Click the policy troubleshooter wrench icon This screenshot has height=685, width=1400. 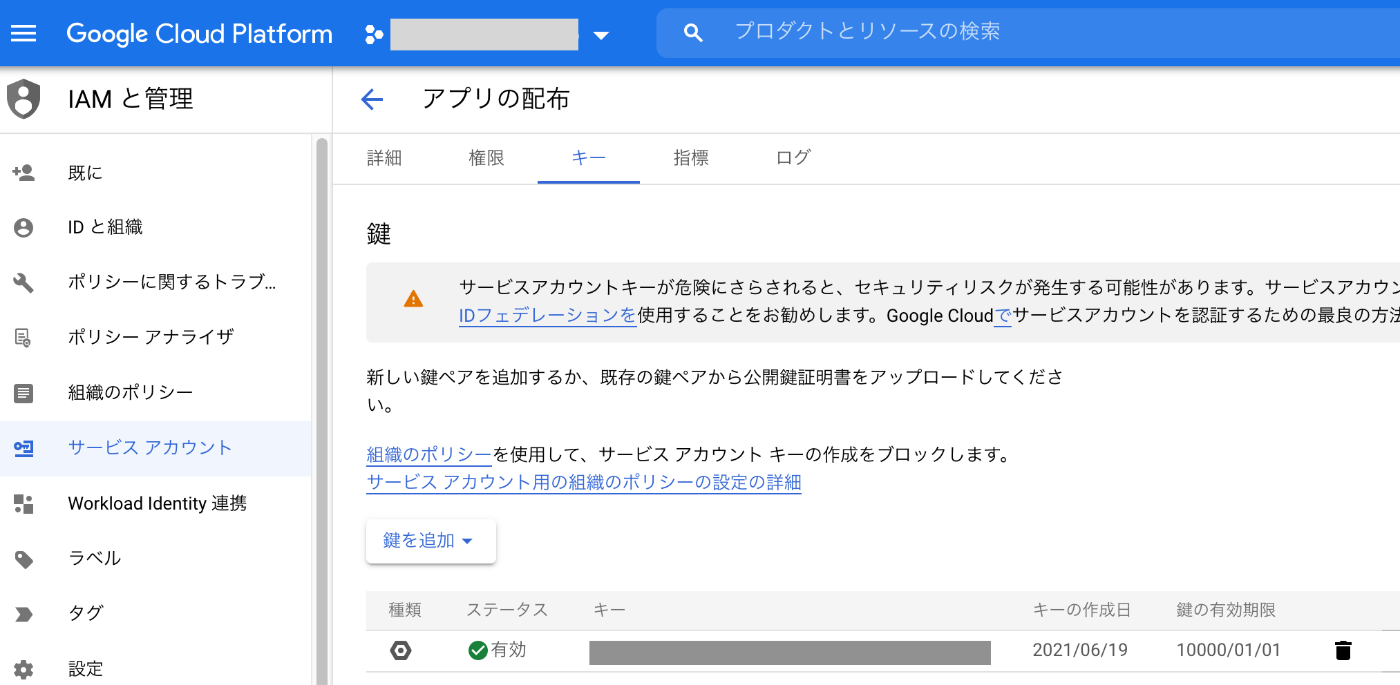tap(23, 283)
